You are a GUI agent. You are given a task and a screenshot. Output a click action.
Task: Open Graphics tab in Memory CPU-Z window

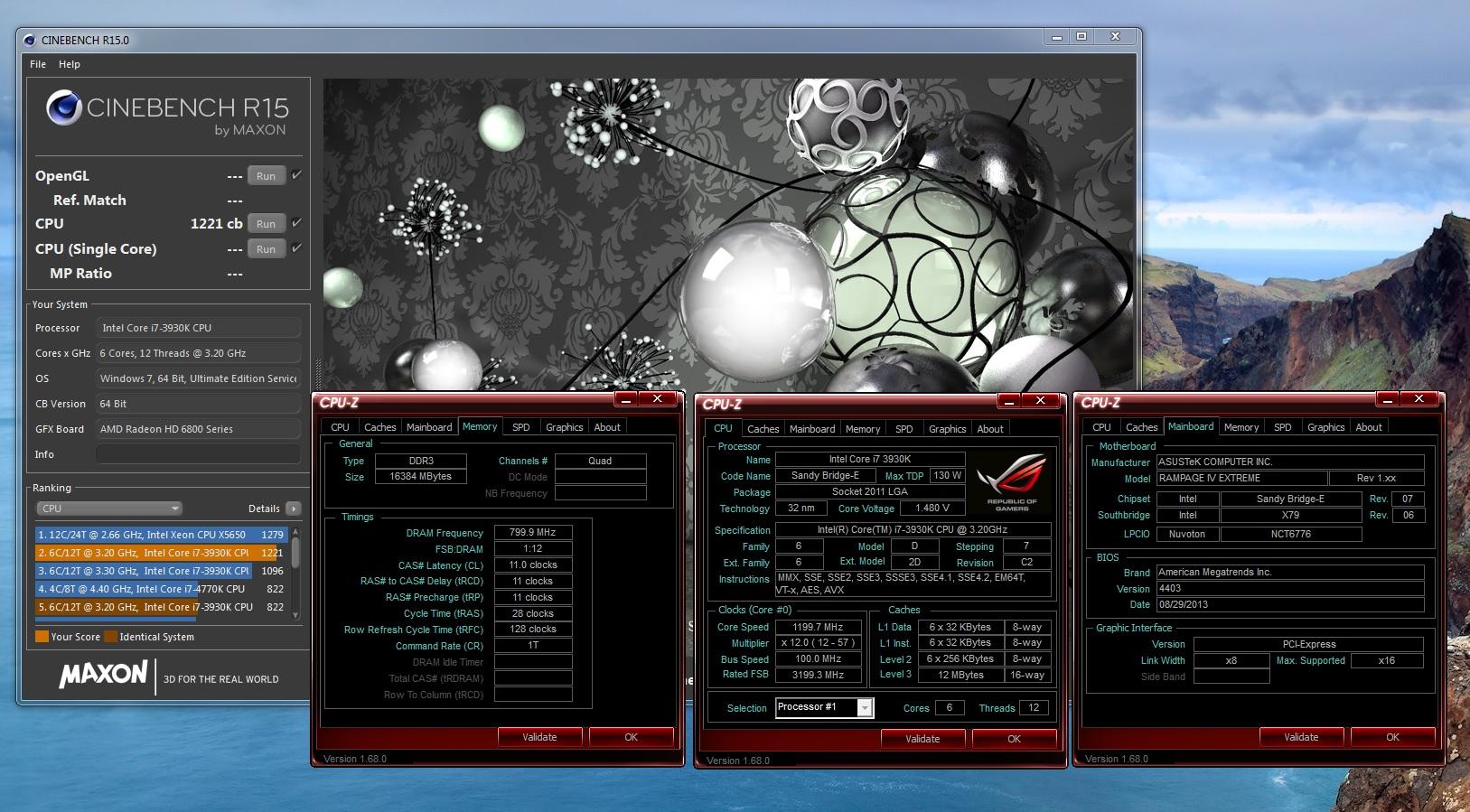(x=565, y=427)
